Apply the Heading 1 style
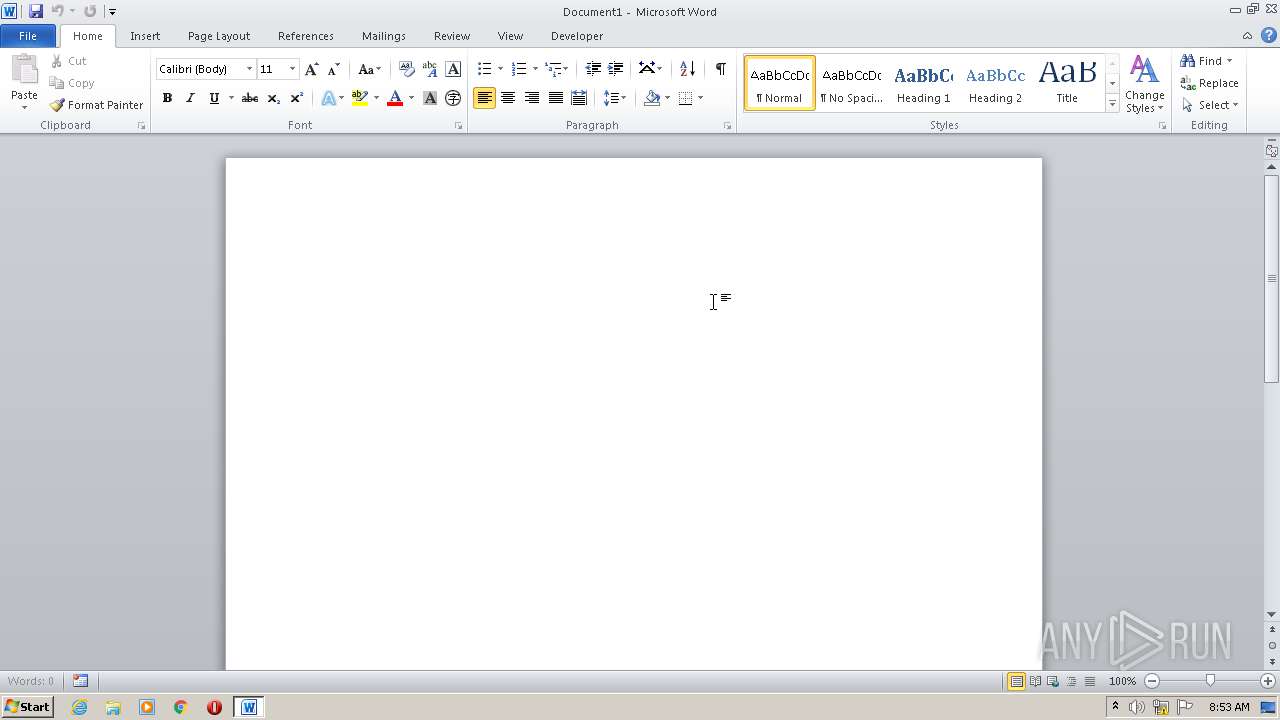 click(x=923, y=82)
